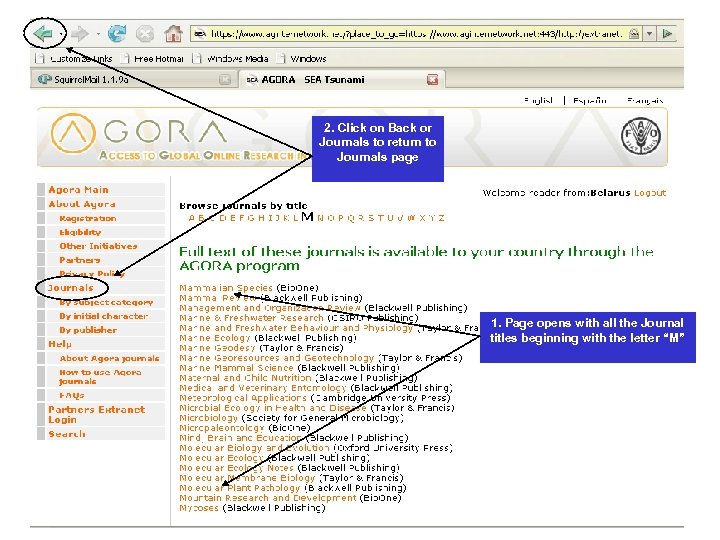Screen dimensions: 720x540
Task: Open the Back button history dropdown arrow
Action: coord(61,34)
